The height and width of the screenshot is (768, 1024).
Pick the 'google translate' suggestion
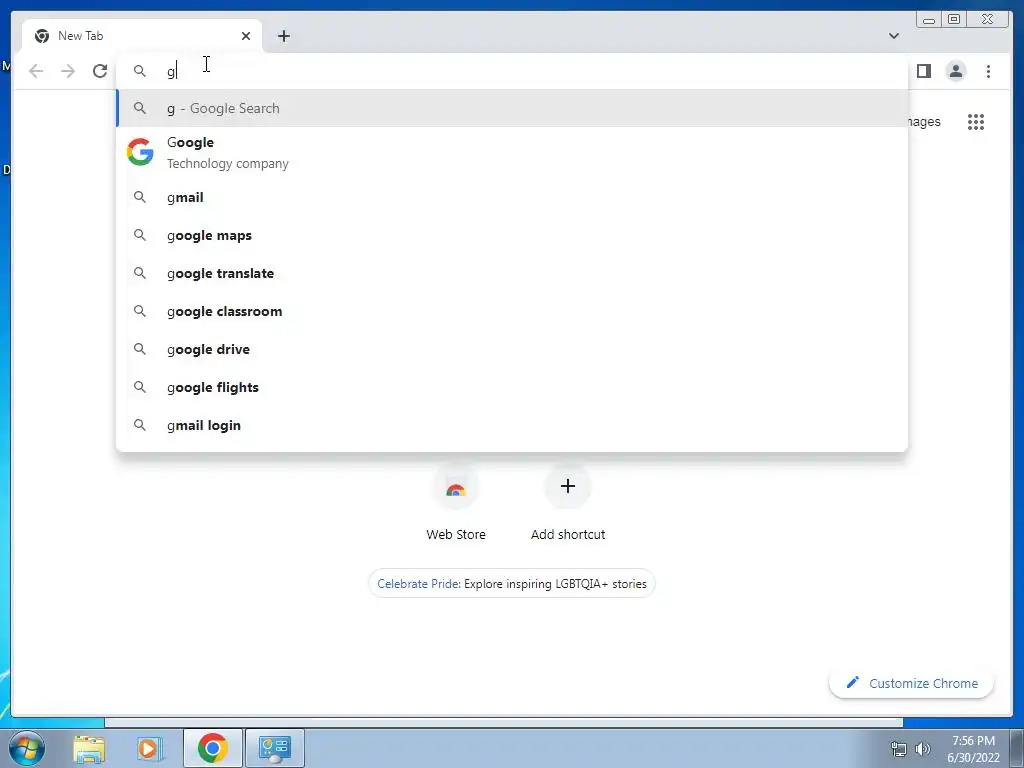[511, 273]
